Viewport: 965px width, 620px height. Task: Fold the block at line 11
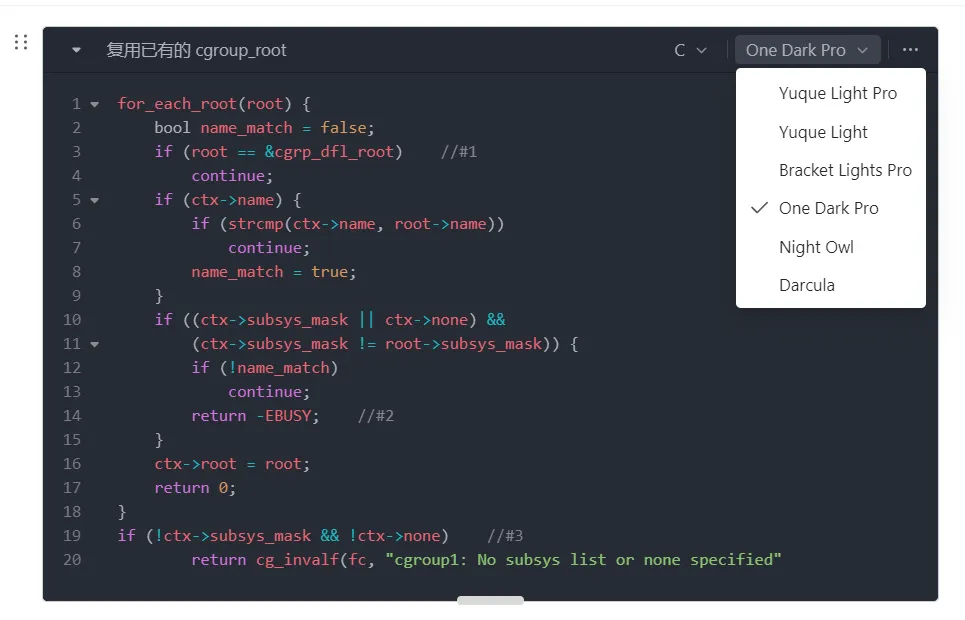pos(95,344)
